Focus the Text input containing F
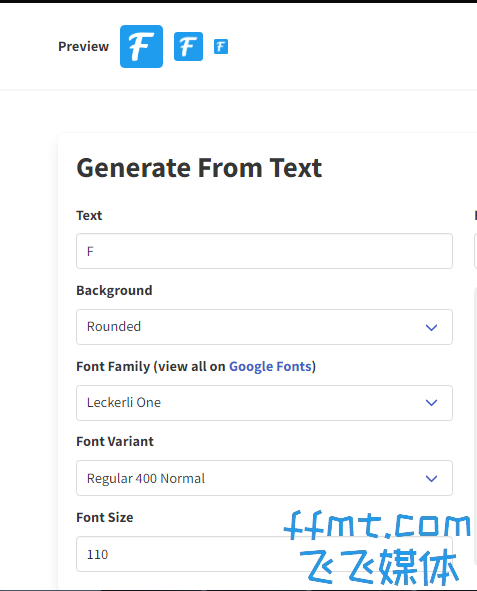 pyautogui.click(x=264, y=251)
